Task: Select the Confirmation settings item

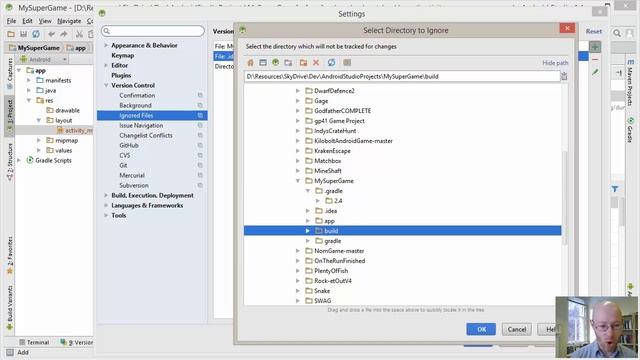Action: click(137, 96)
